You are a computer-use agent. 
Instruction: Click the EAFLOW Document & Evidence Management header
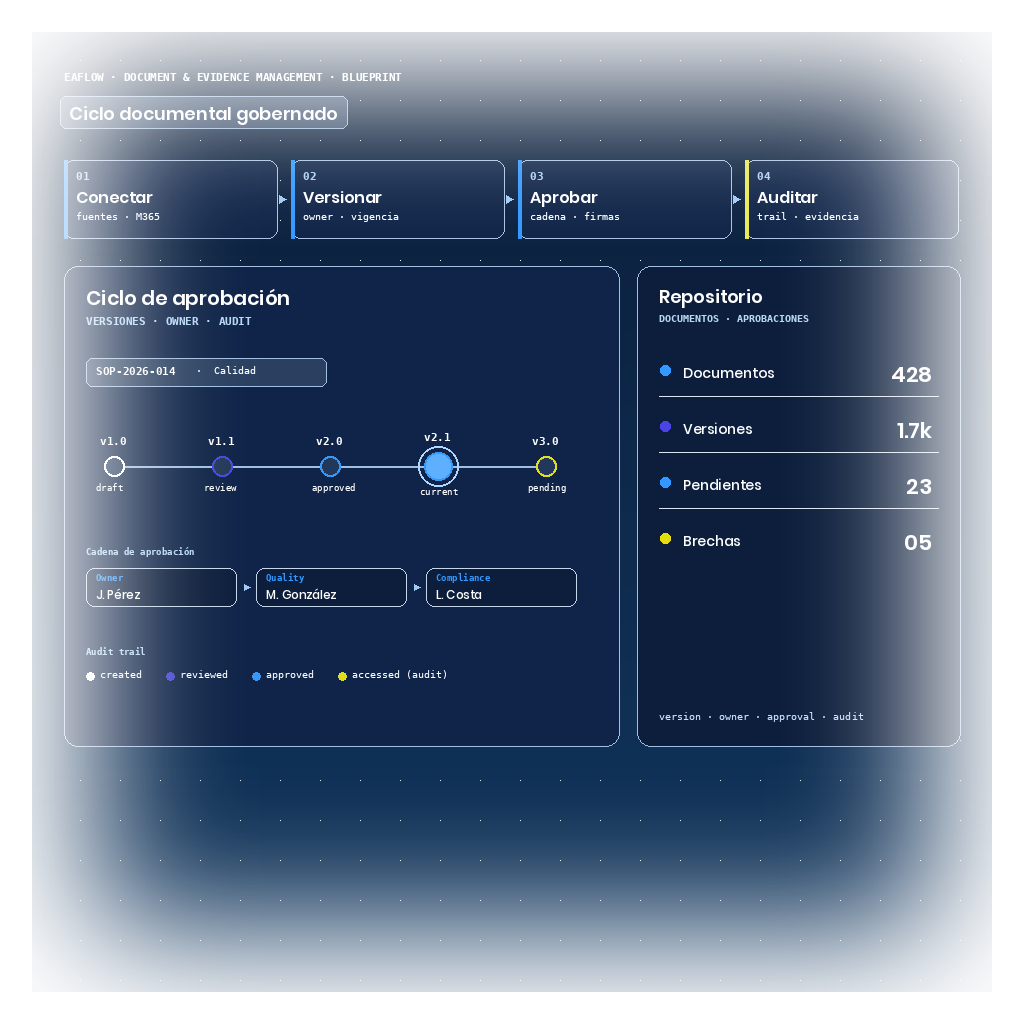(x=232, y=77)
